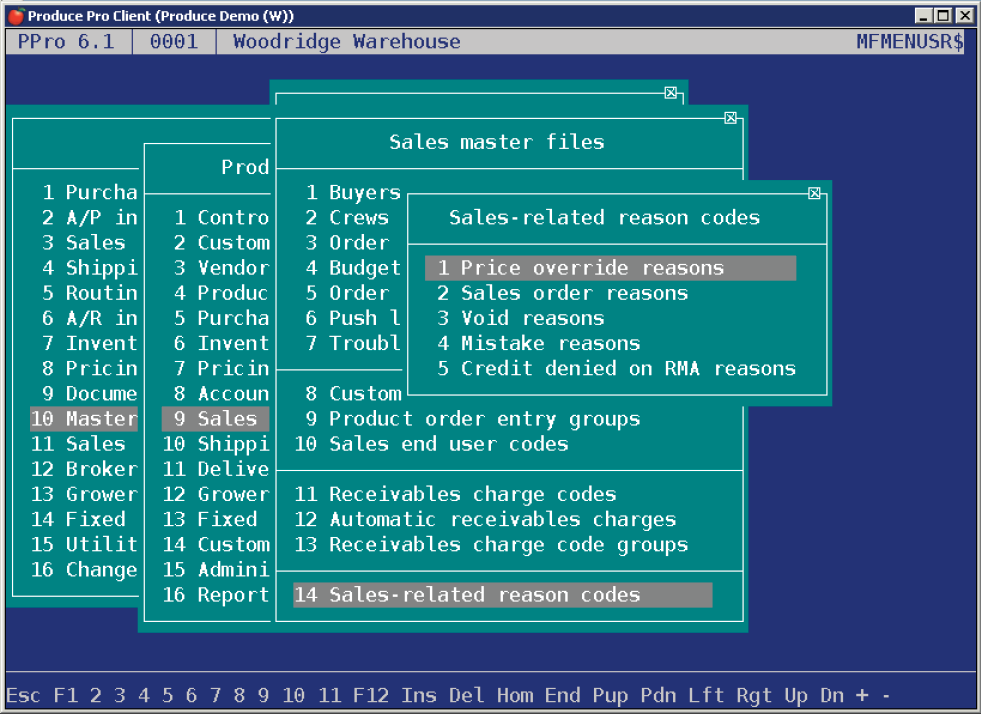Click Up key in bottom bar
Image resolution: width=981 pixels, height=714 pixels.
pos(796,695)
